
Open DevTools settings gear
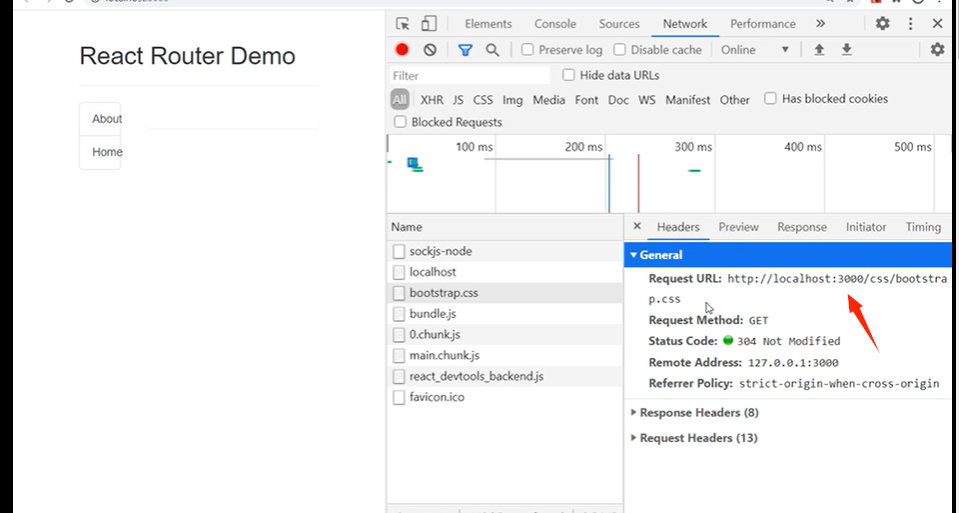(x=882, y=24)
